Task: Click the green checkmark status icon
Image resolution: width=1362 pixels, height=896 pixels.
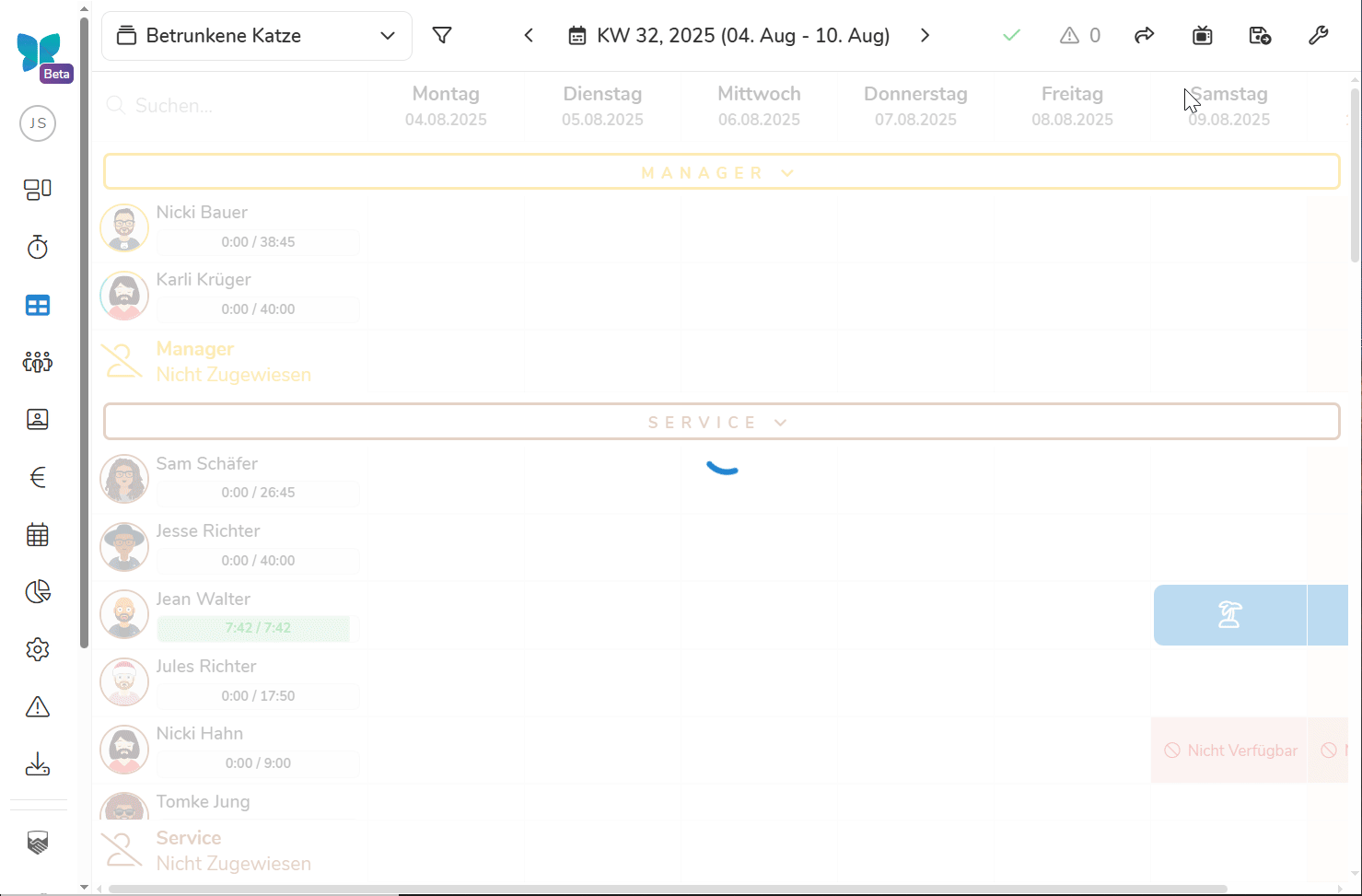Action: click(1011, 36)
